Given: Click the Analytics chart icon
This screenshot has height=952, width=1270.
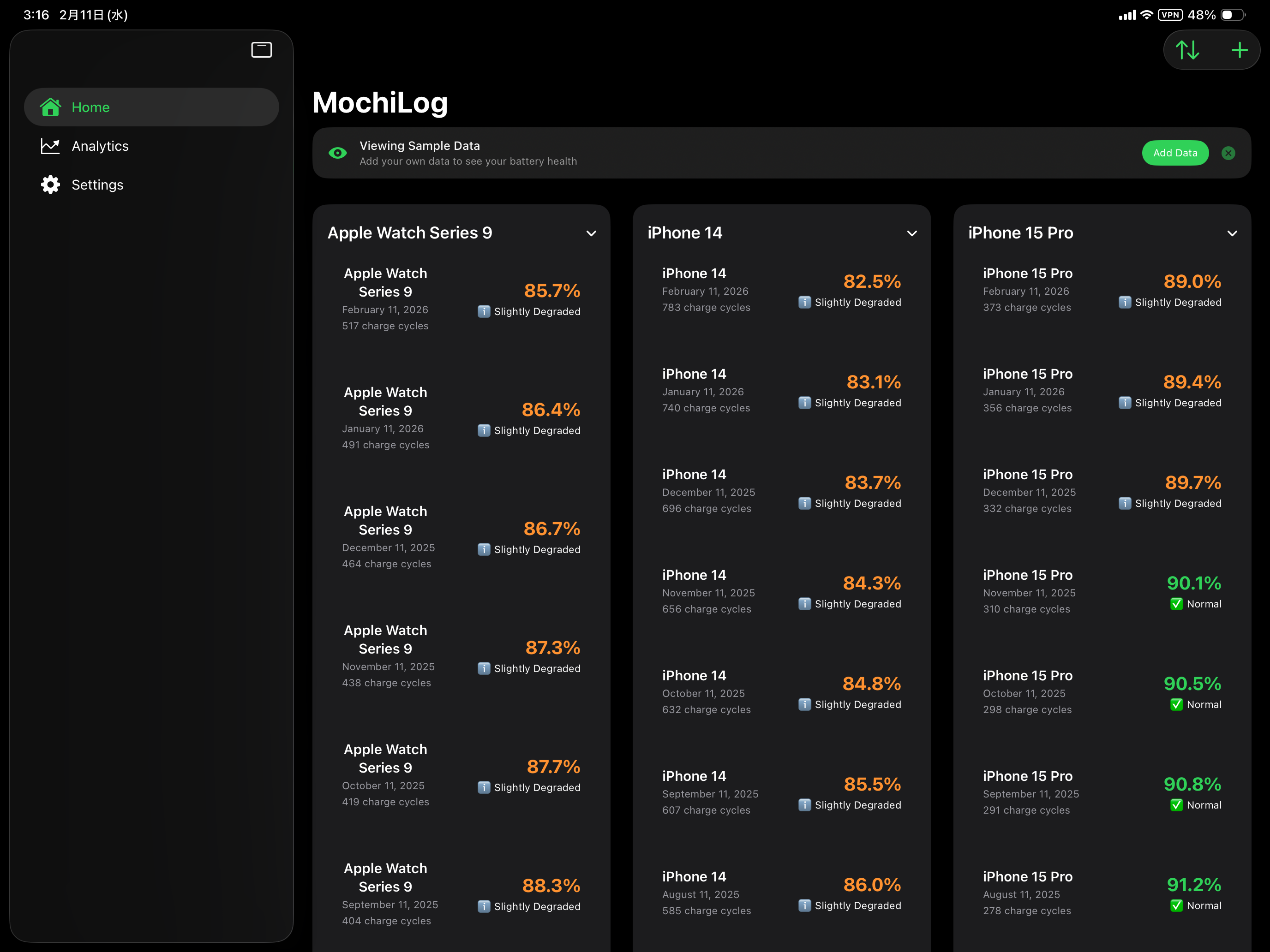Looking at the screenshot, I should [x=50, y=146].
